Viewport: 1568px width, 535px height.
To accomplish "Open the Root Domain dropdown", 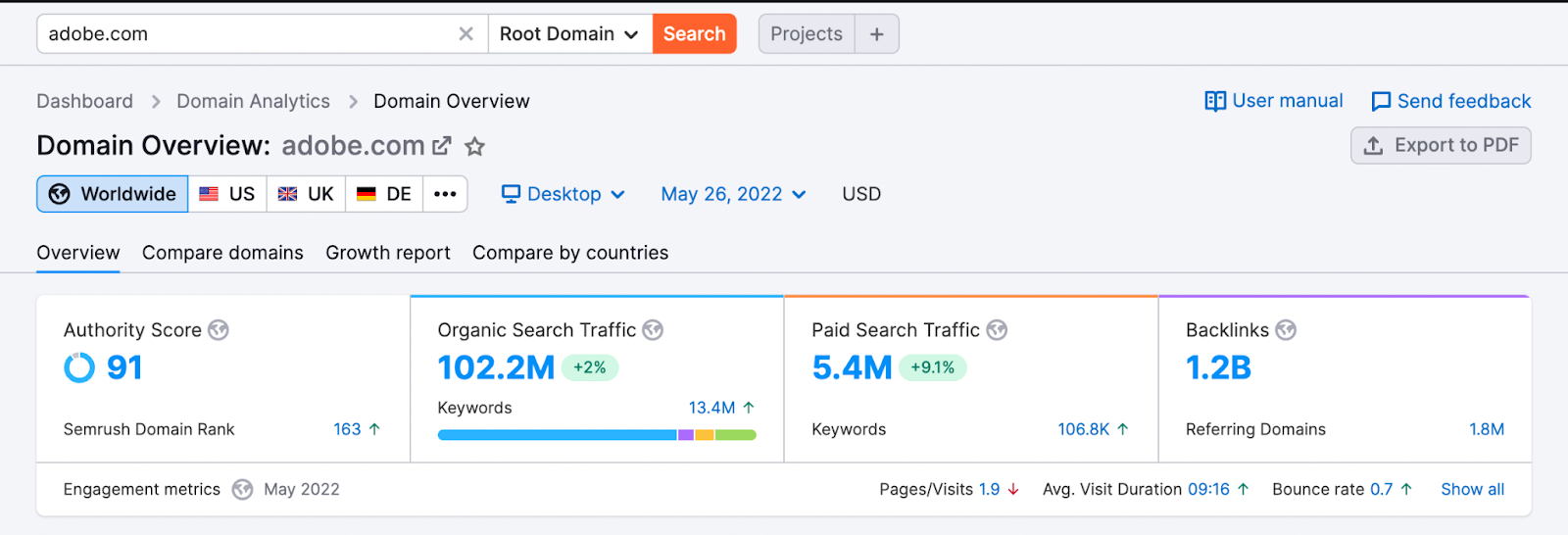I will pyautogui.click(x=569, y=34).
